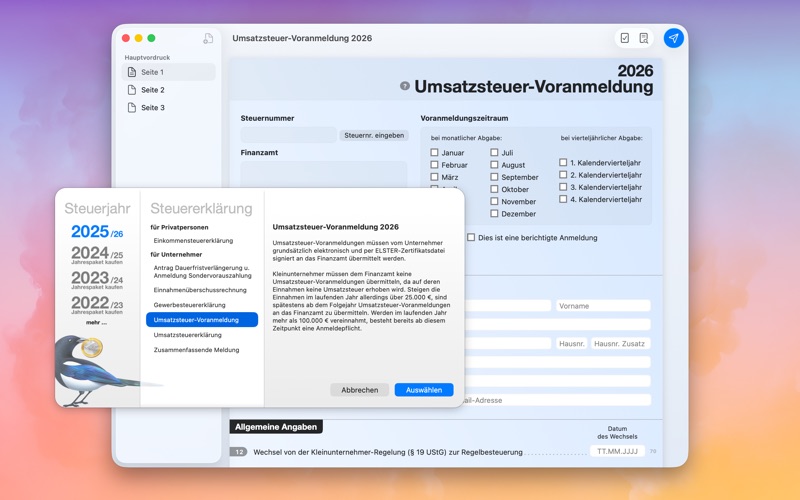Click the Hausnr. input field
Viewport: 800px width, 500px height.
(x=571, y=343)
